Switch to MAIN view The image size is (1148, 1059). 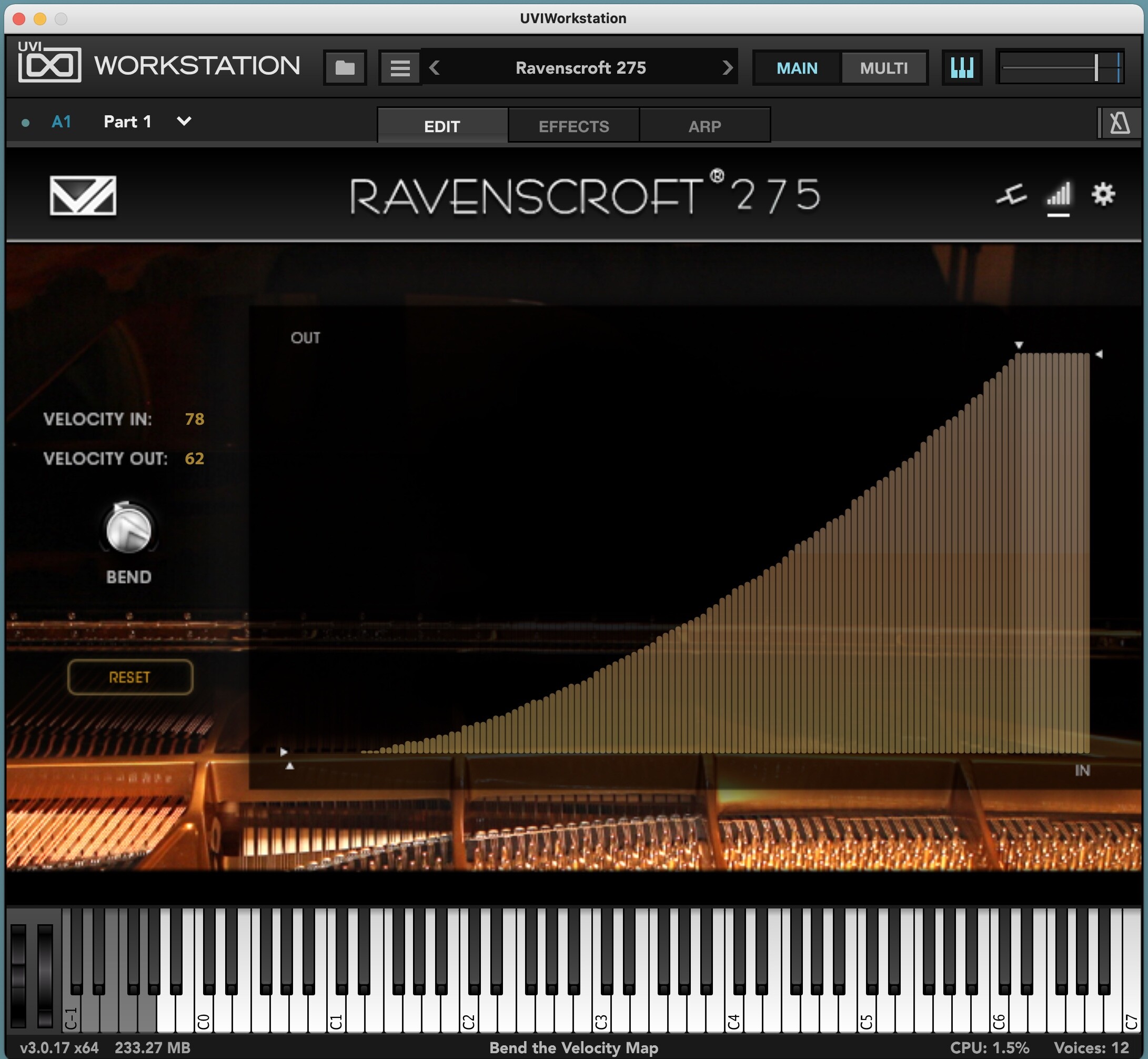[x=797, y=68]
